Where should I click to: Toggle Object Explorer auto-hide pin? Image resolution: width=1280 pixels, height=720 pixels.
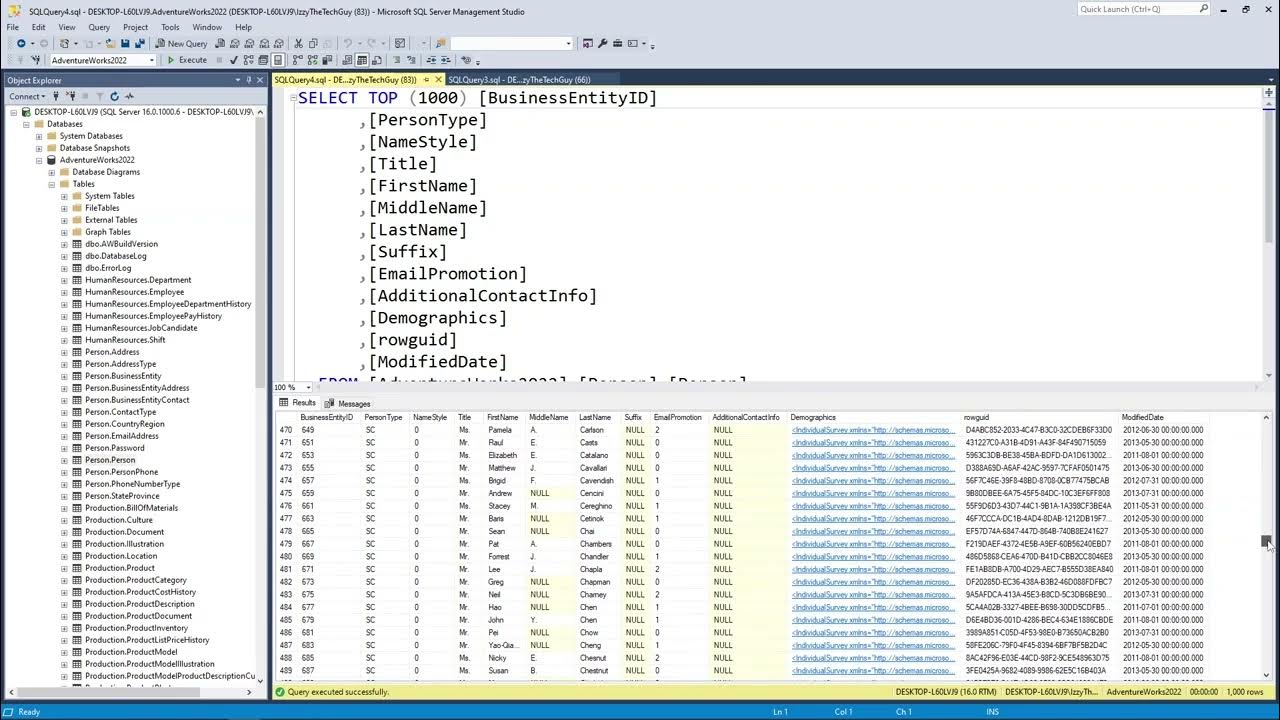pos(248,80)
